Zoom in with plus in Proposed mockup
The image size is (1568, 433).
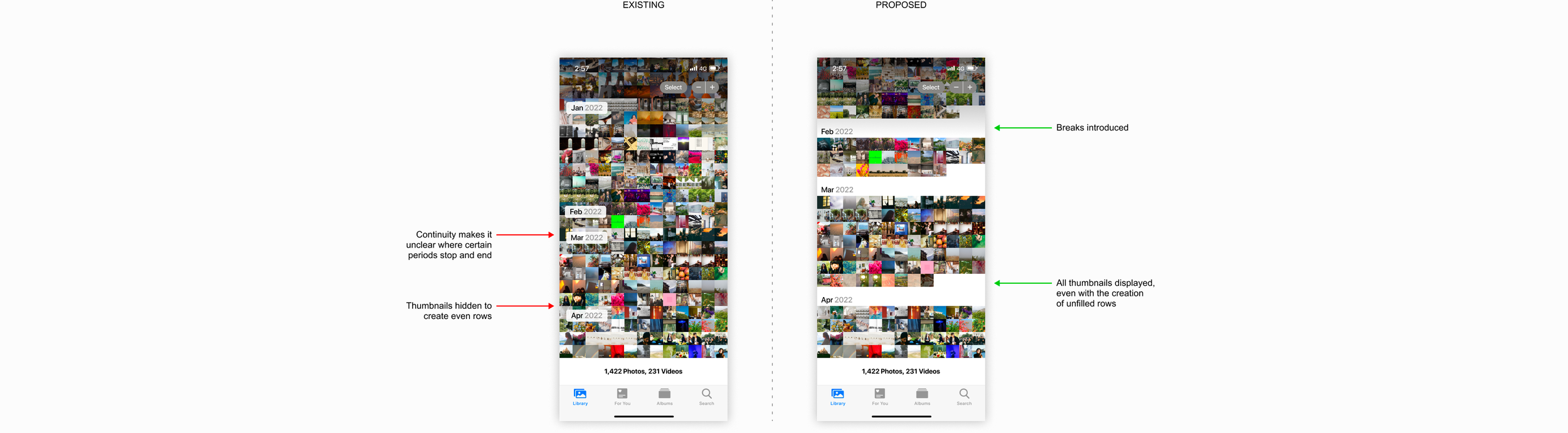click(x=970, y=88)
